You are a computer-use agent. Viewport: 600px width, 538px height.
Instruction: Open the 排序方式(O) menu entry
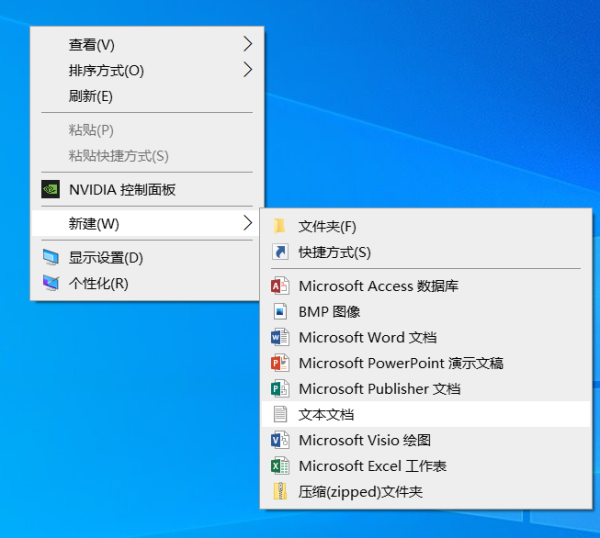147,70
